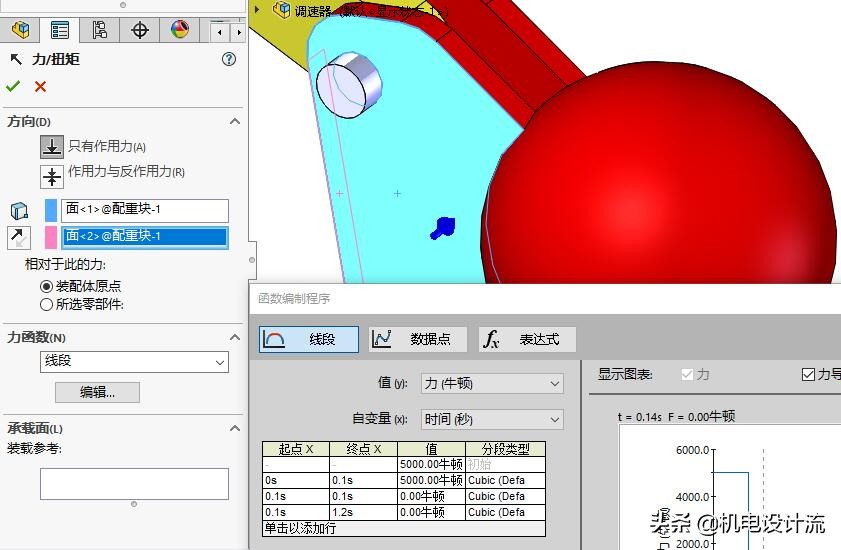Click the 初始 row 5000.00牛顿 value cell
Screen dimensions: 841x550
[x=431, y=464]
